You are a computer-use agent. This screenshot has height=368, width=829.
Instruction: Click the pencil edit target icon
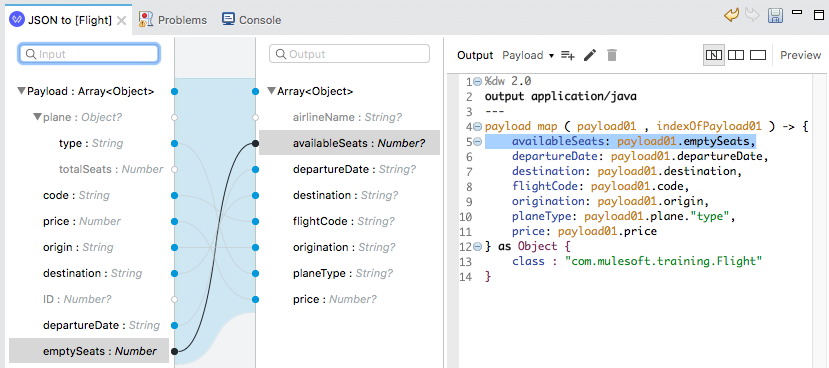(589, 55)
